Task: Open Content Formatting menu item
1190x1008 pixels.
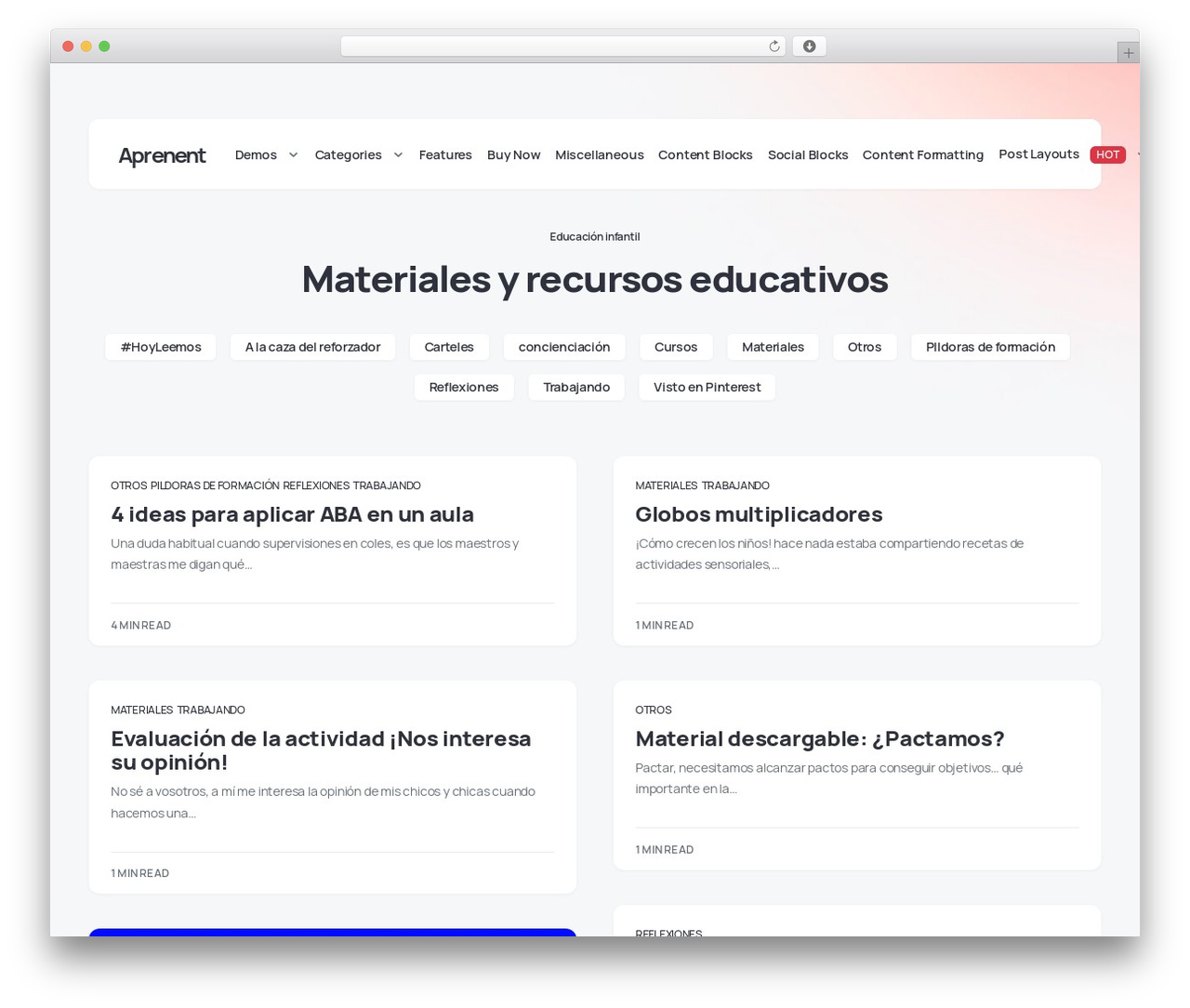Action: pos(923,155)
